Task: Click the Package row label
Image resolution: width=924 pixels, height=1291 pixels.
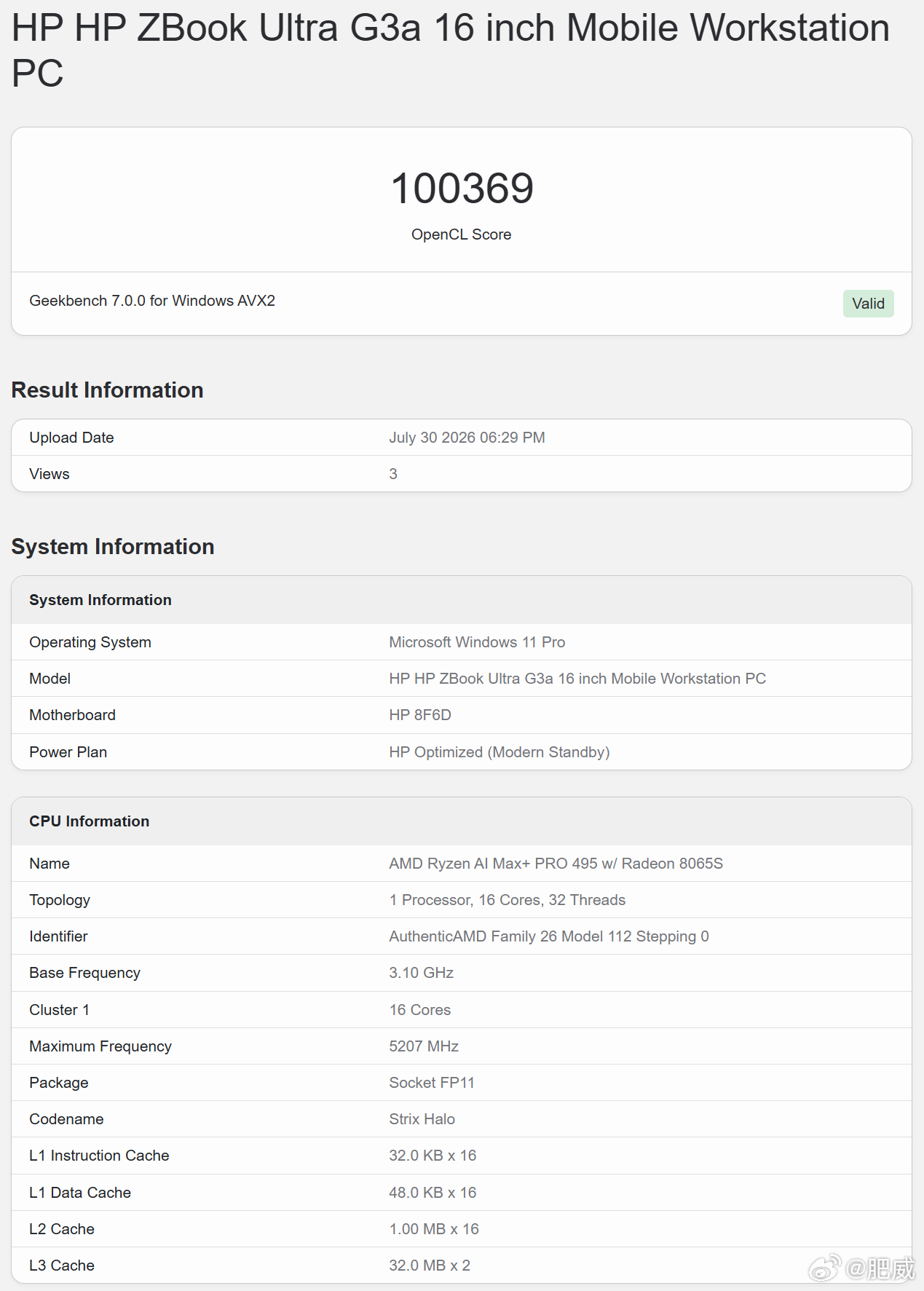Action: (x=58, y=1083)
